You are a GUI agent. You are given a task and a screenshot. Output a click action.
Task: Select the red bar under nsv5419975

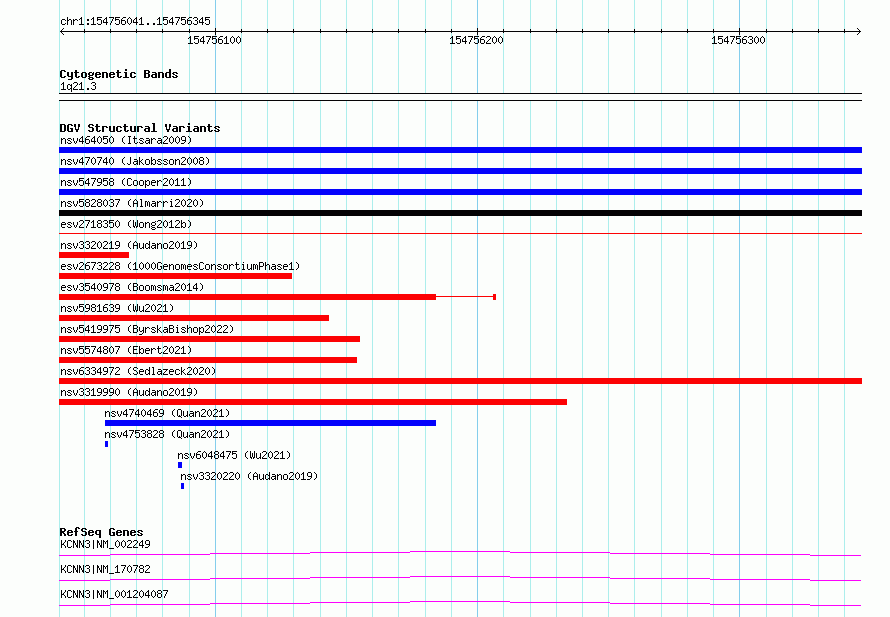[x=209, y=339]
